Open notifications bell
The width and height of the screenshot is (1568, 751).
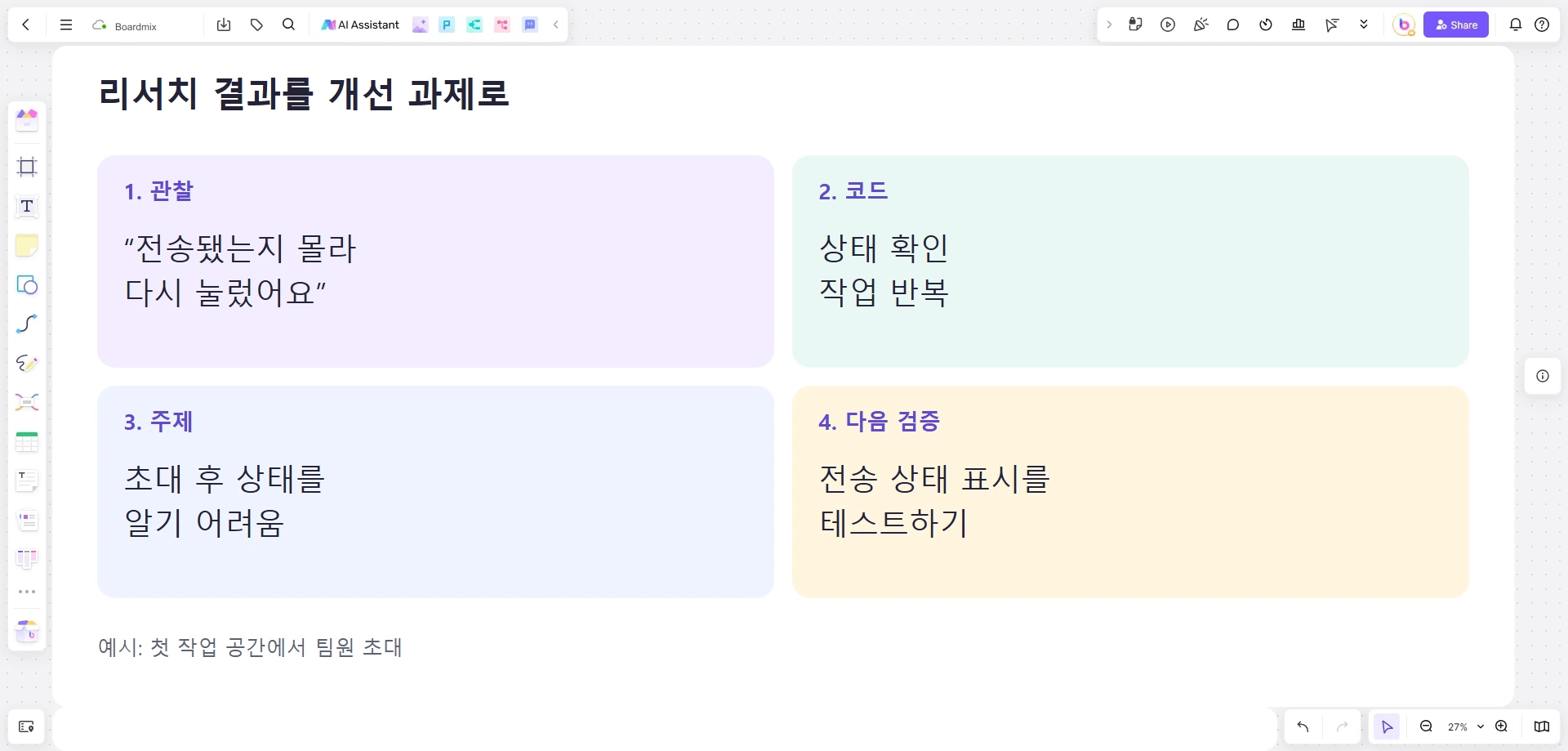1516,25
